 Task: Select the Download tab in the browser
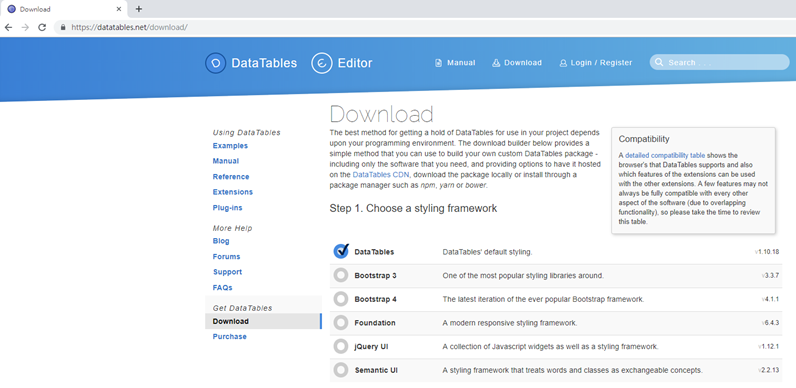[x=63, y=9]
